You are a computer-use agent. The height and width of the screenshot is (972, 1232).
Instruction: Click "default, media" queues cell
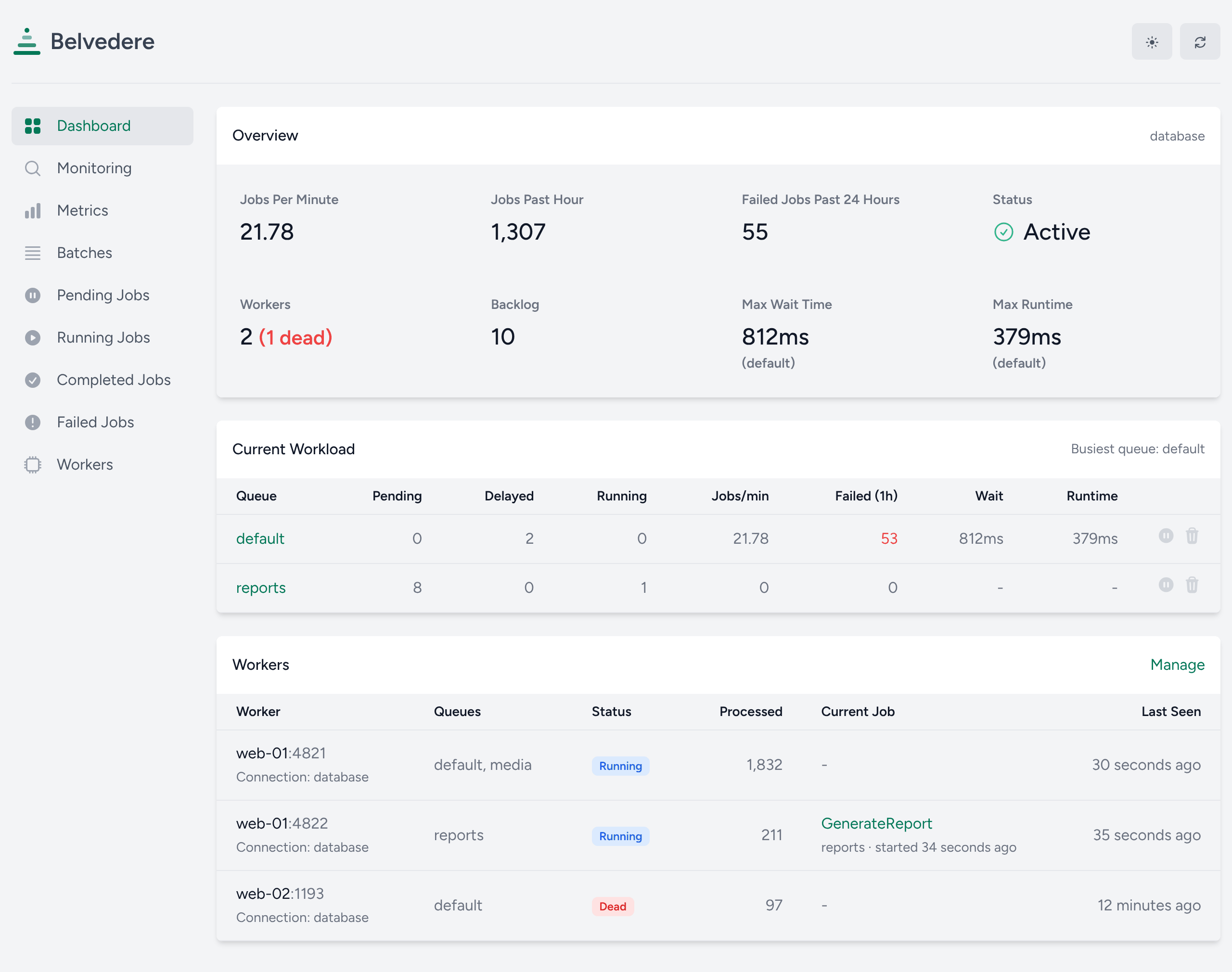coord(482,765)
